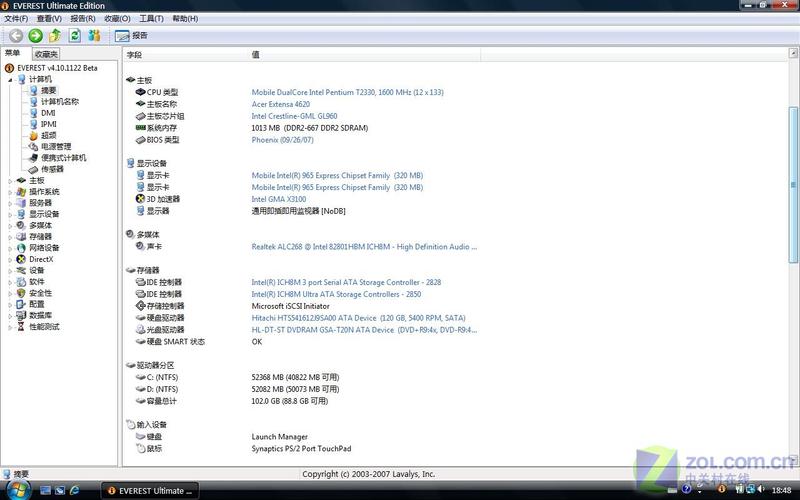Expand the 显示设备 tree node
800x500 pixels.
(x=10, y=214)
